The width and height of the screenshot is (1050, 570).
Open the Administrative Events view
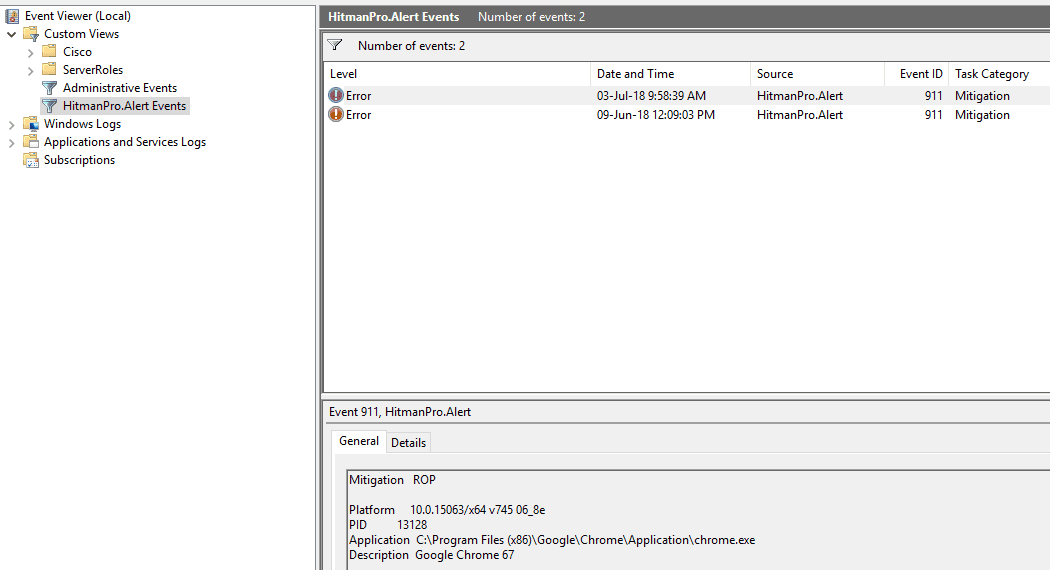click(120, 88)
